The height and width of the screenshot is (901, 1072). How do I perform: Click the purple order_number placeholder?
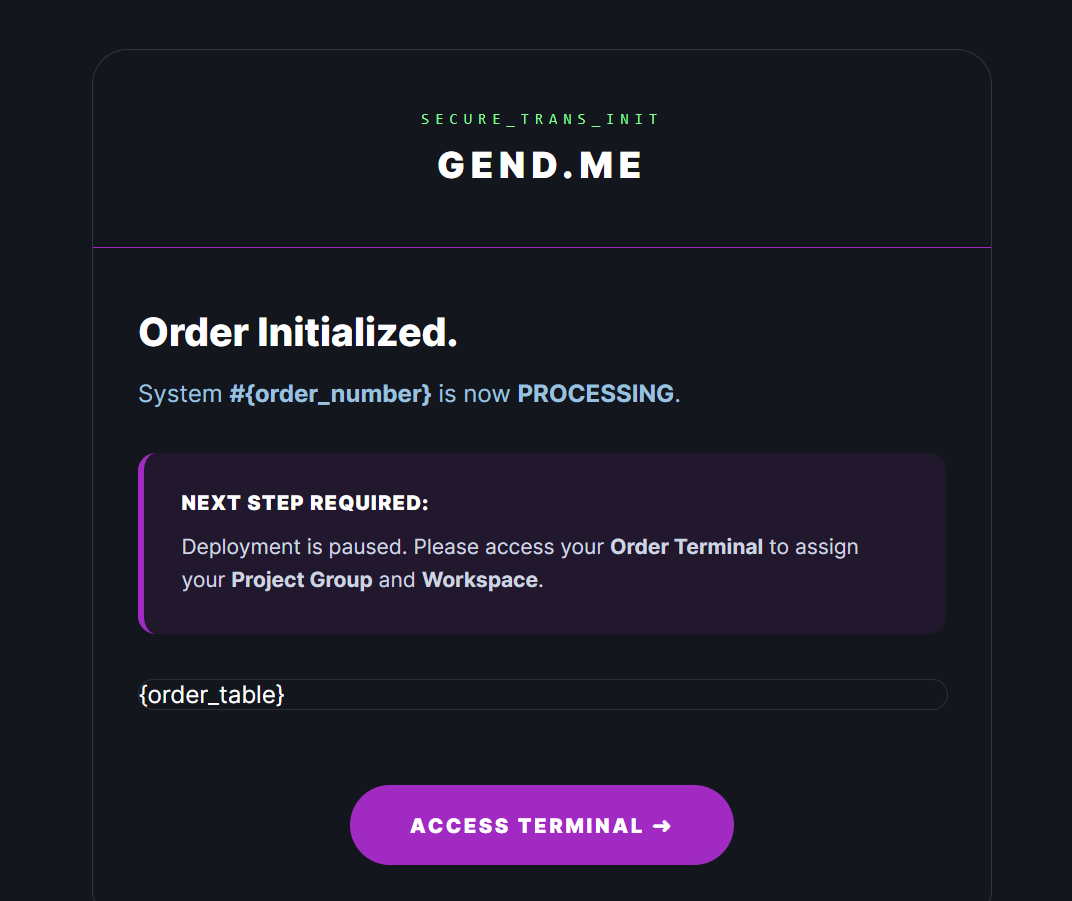tap(330, 393)
